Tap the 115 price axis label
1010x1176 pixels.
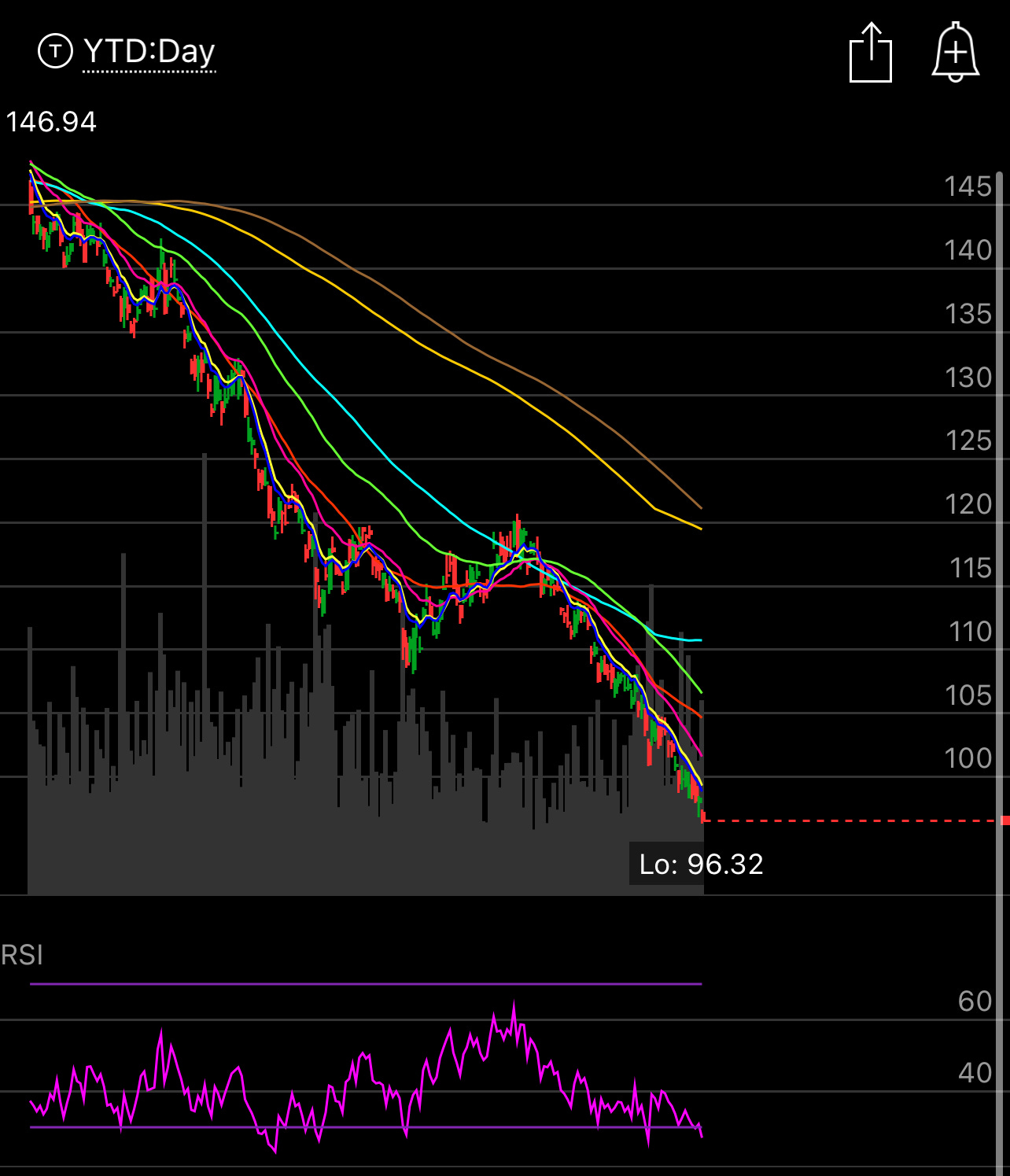click(x=970, y=568)
